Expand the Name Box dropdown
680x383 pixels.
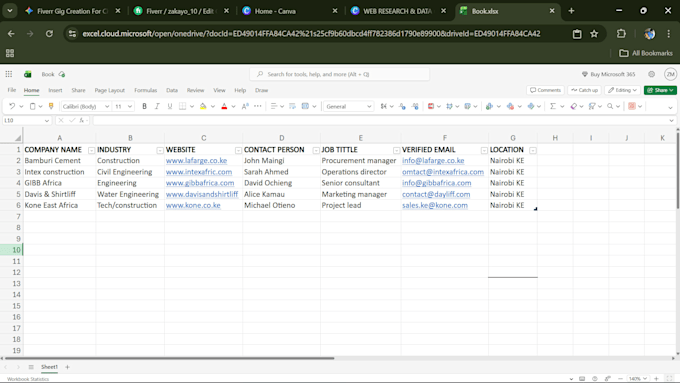(46, 121)
